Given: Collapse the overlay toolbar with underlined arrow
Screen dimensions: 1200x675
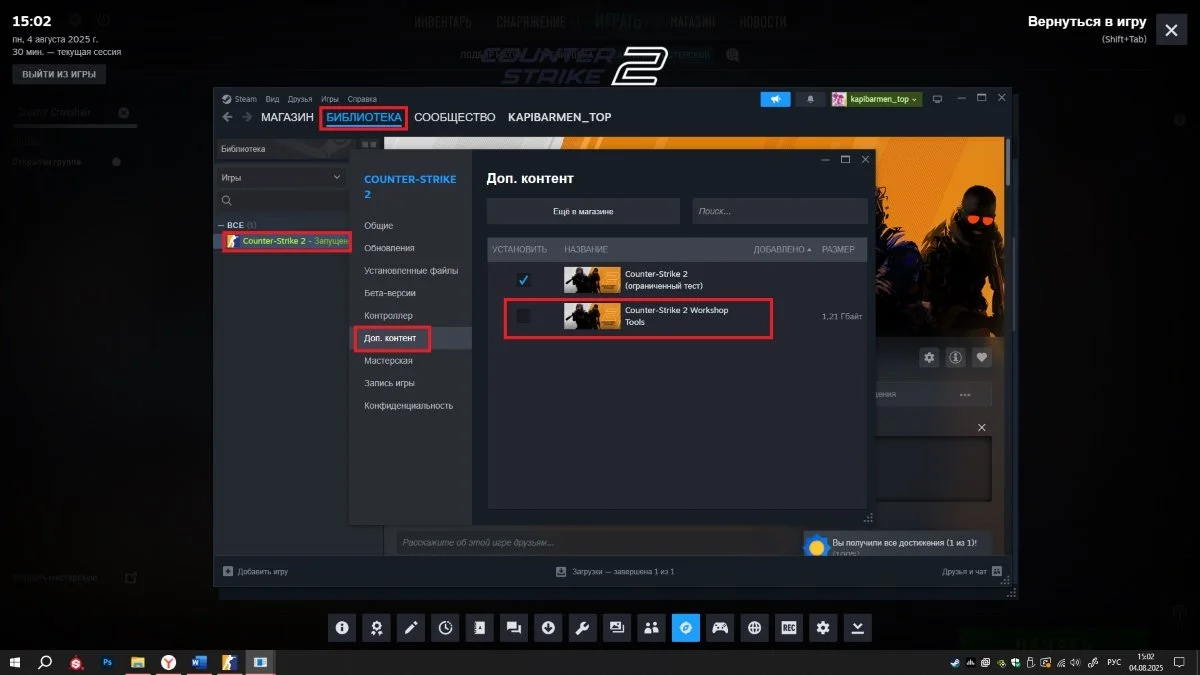Looking at the screenshot, I should coord(857,628).
